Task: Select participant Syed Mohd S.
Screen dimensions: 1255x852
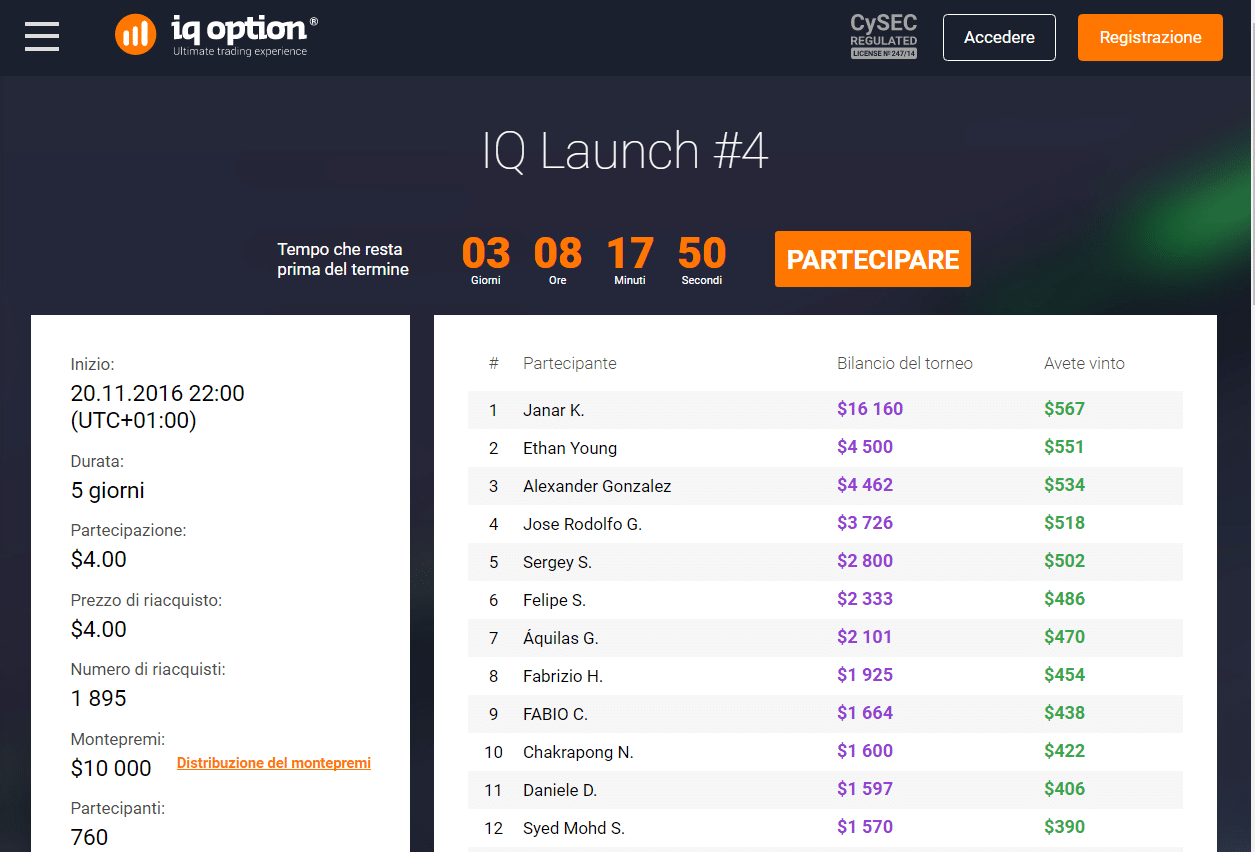Action: click(x=574, y=828)
